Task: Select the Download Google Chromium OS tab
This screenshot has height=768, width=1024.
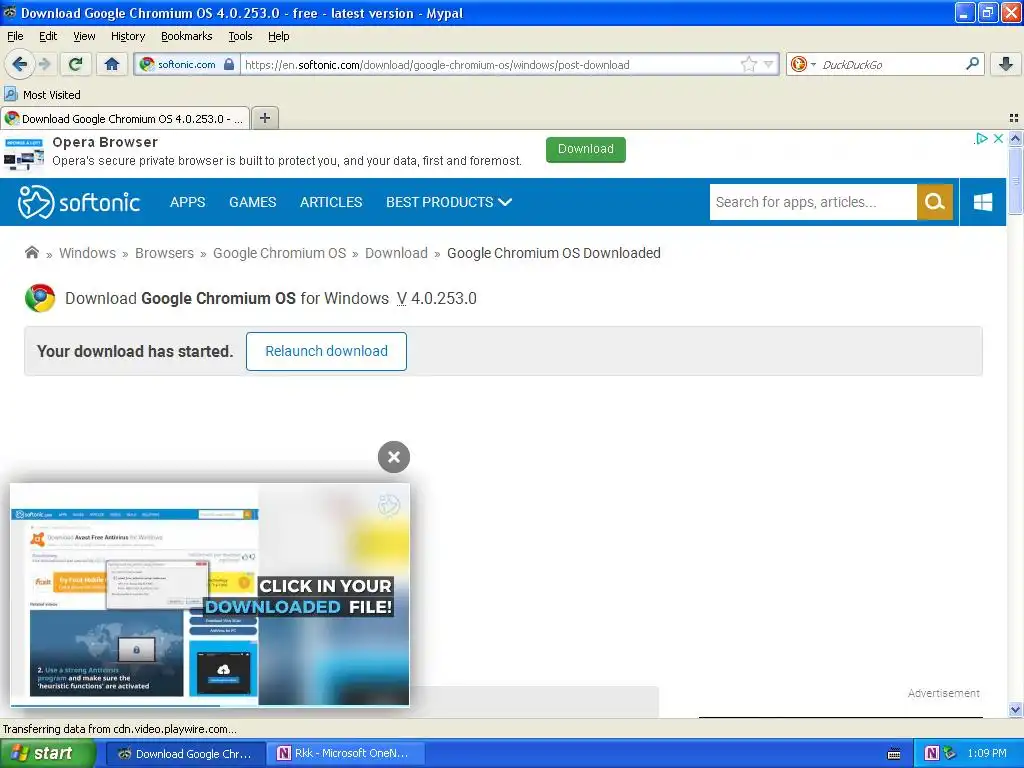Action: [125, 118]
